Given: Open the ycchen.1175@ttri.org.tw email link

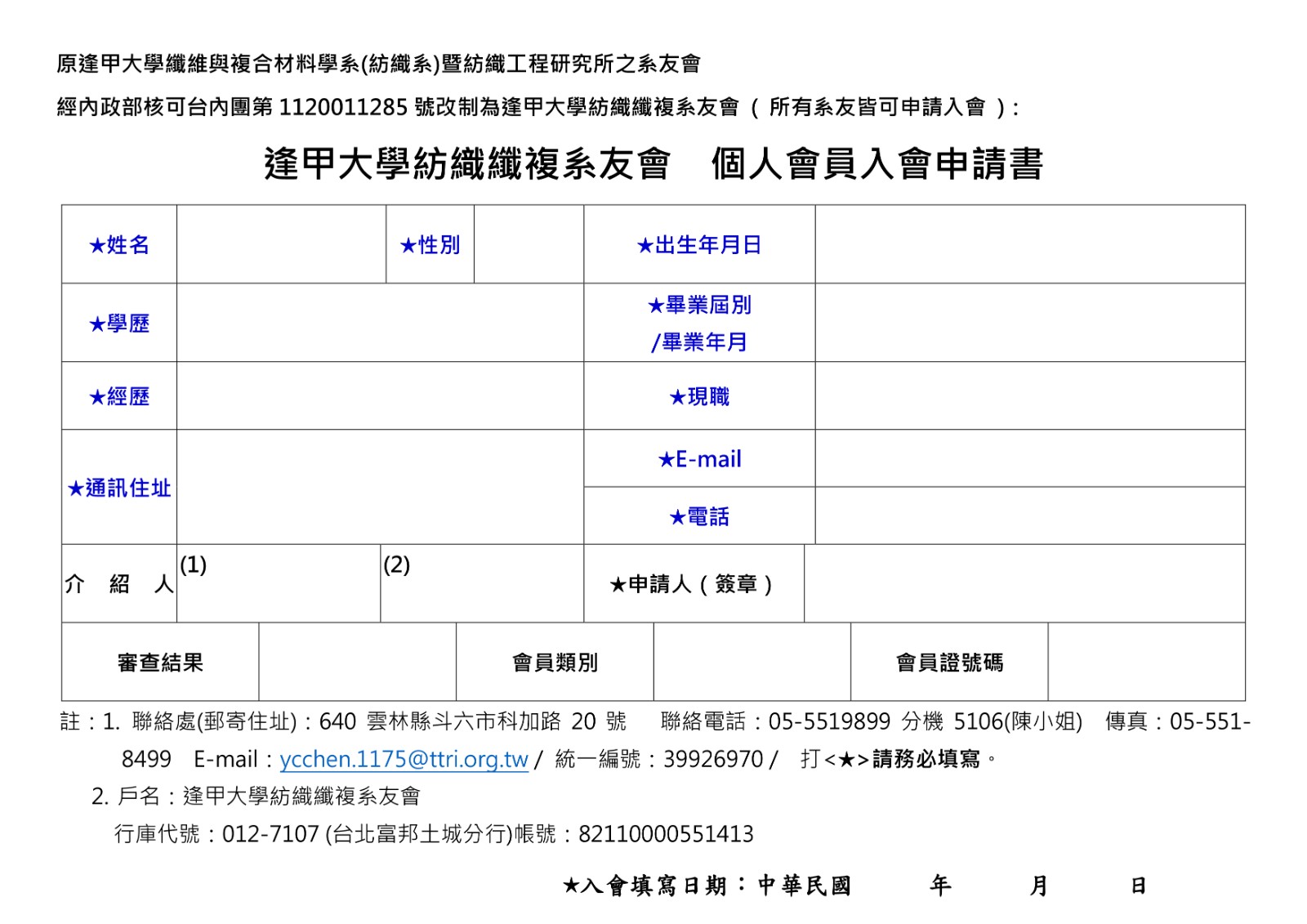Looking at the screenshot, I should [404, 759].
